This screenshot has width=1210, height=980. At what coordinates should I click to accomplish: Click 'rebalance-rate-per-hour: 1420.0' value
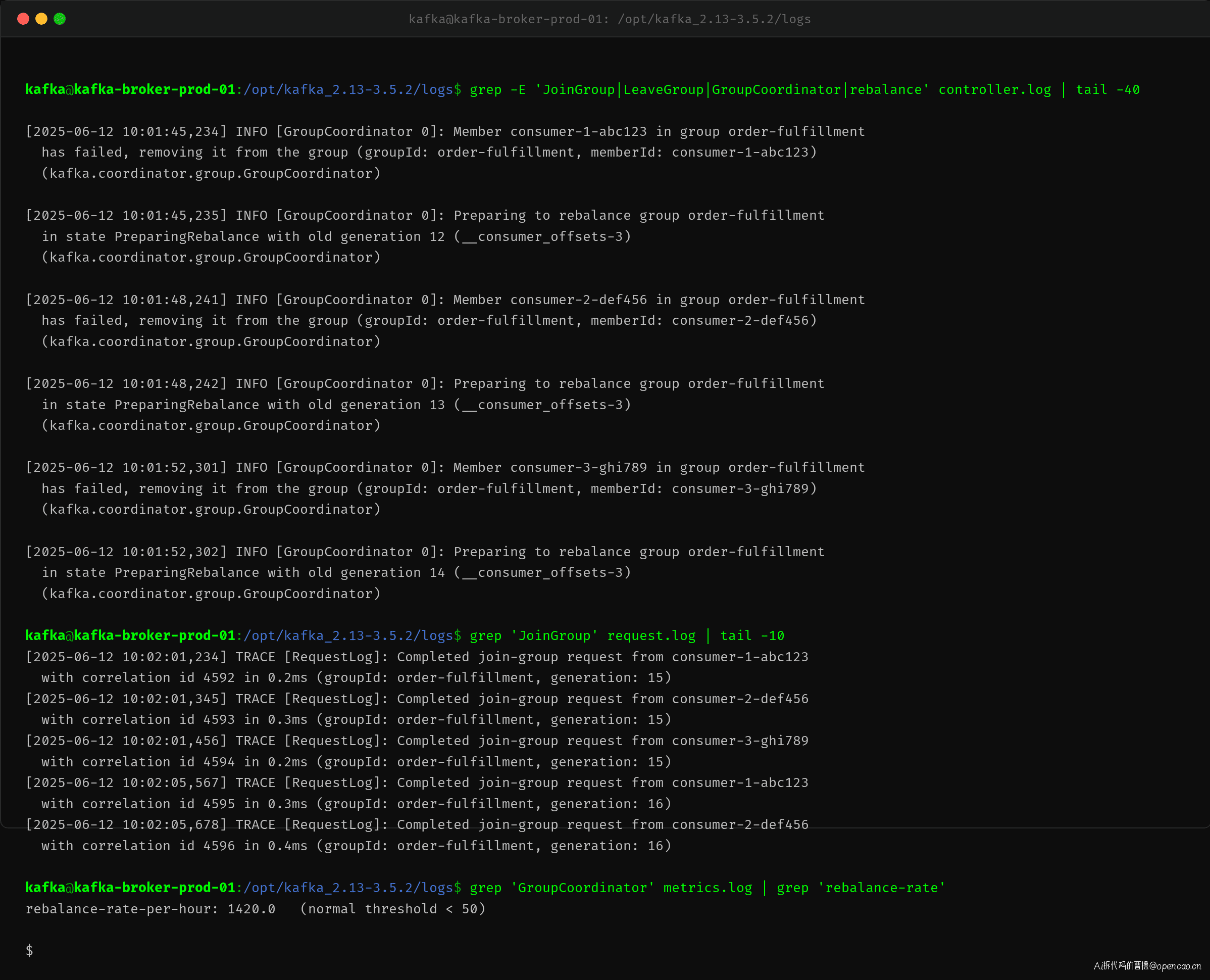(x=150, y=909)
